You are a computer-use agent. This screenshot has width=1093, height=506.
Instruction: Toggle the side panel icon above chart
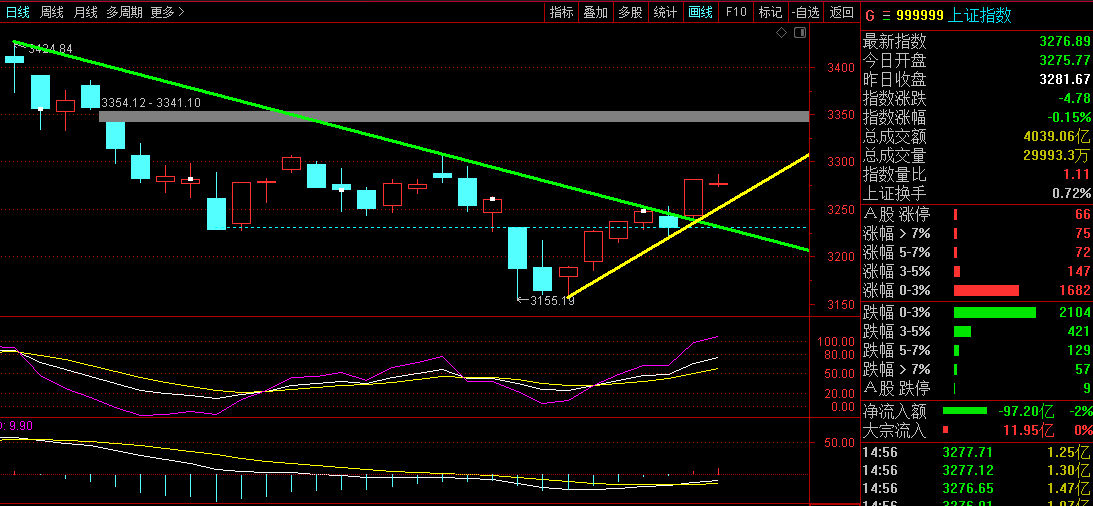[x=799, y=33]
